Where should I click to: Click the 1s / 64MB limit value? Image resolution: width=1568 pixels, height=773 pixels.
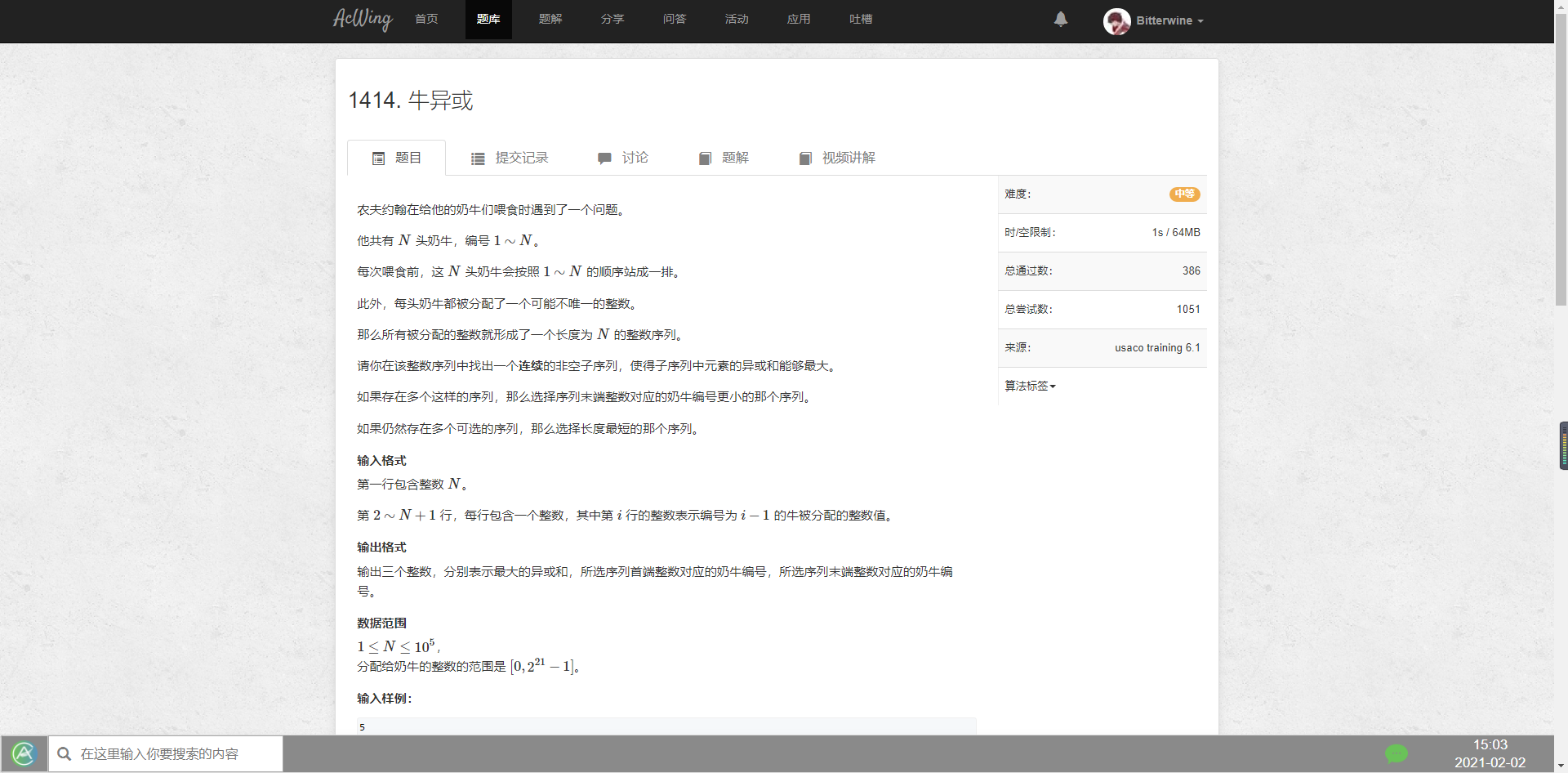[1176, 232]
